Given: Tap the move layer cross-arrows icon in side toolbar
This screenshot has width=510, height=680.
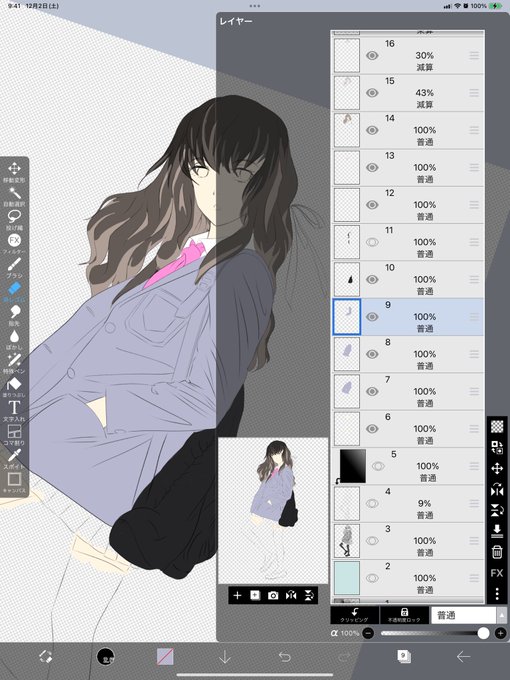Looking at the screenshot, I should 497,468.
